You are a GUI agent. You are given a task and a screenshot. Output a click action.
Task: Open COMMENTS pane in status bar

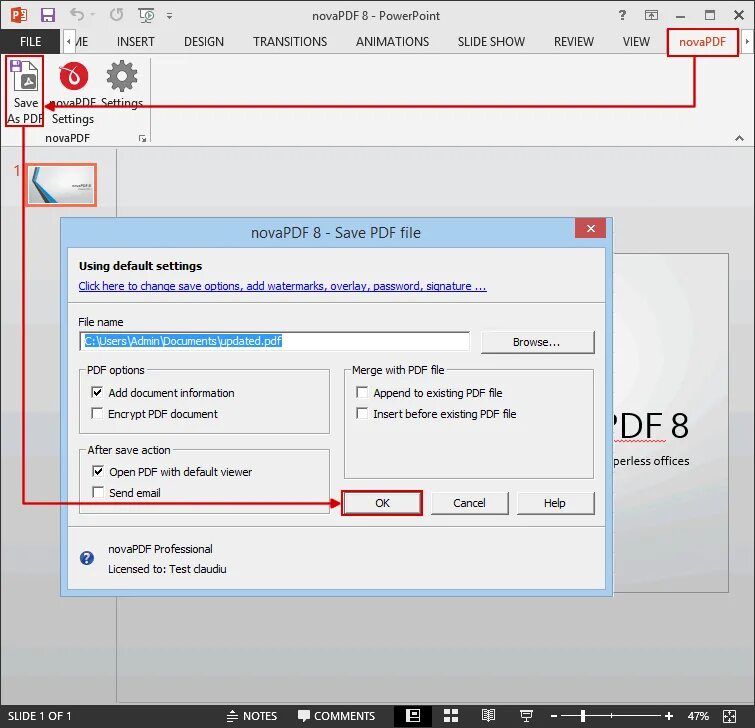click(336, 716)
